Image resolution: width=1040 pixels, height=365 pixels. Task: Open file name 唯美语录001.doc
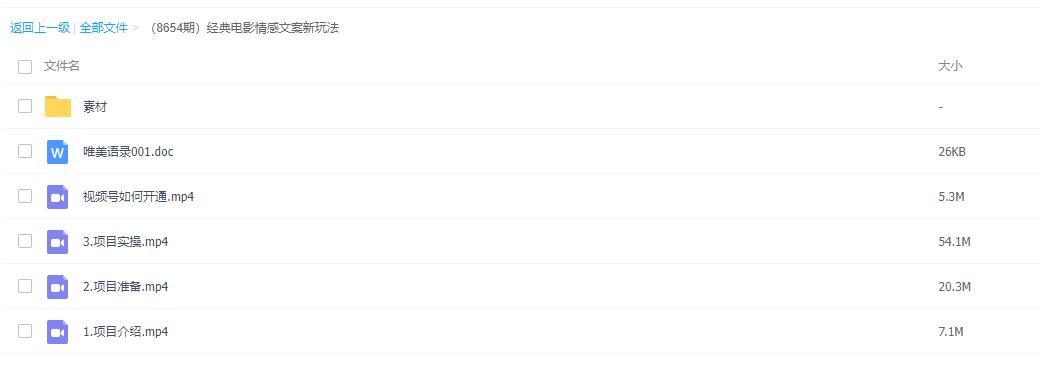point(128,152)
